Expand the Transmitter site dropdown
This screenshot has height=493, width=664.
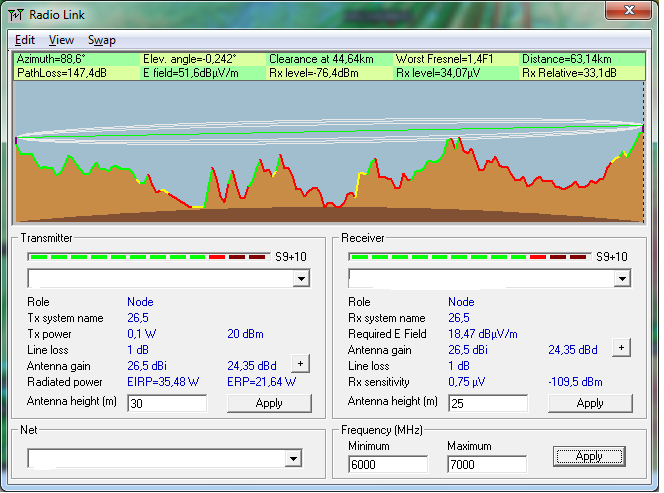point(300,278)
